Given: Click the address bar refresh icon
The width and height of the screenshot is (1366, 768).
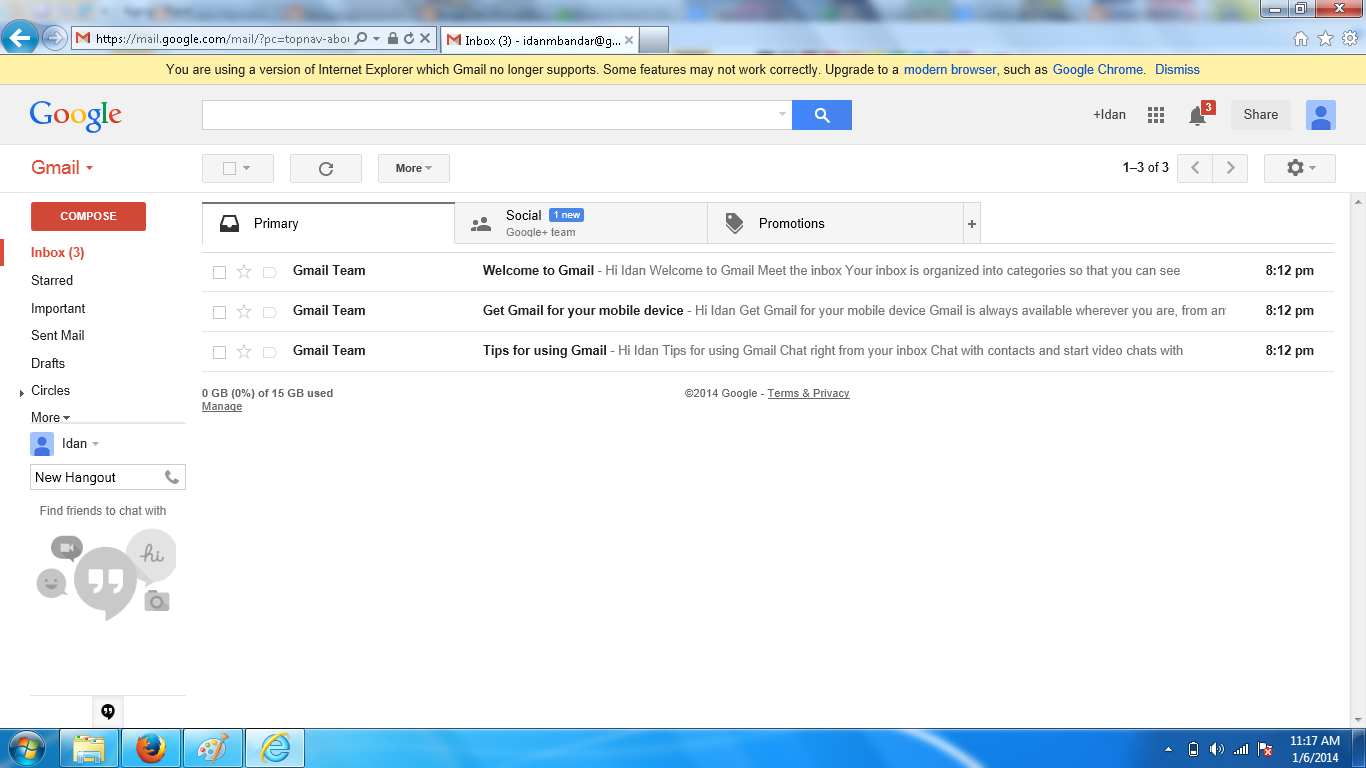Looking at the screenshot, I should [409, 39].
